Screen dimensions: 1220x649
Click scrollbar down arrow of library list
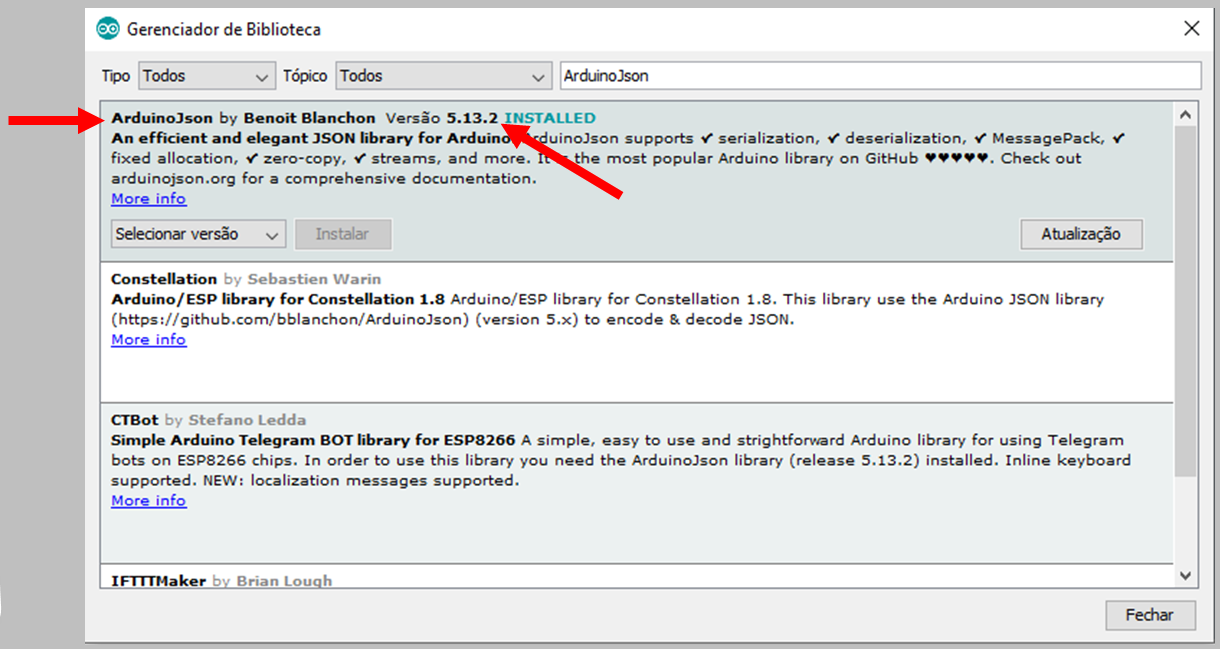(x=1185, y=576)
